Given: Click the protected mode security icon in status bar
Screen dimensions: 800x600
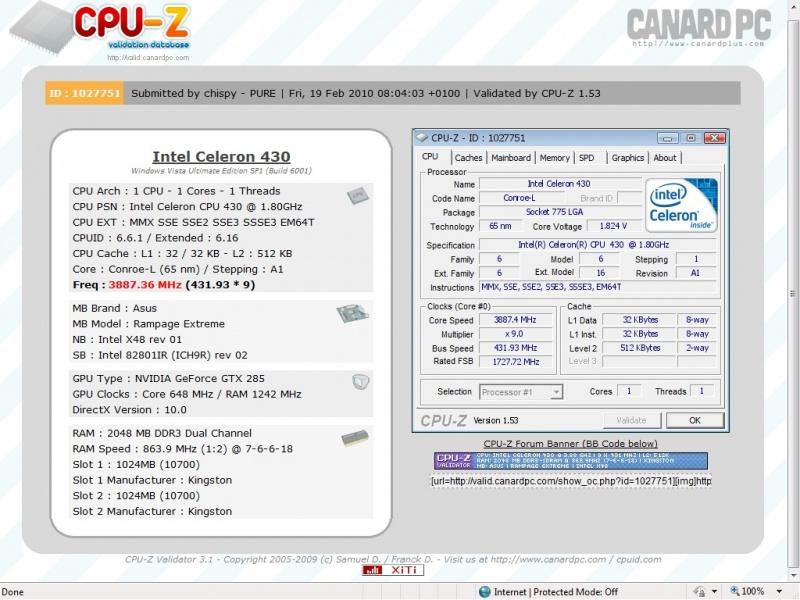Looking at the screenshot, I should [x=700, y=592].
